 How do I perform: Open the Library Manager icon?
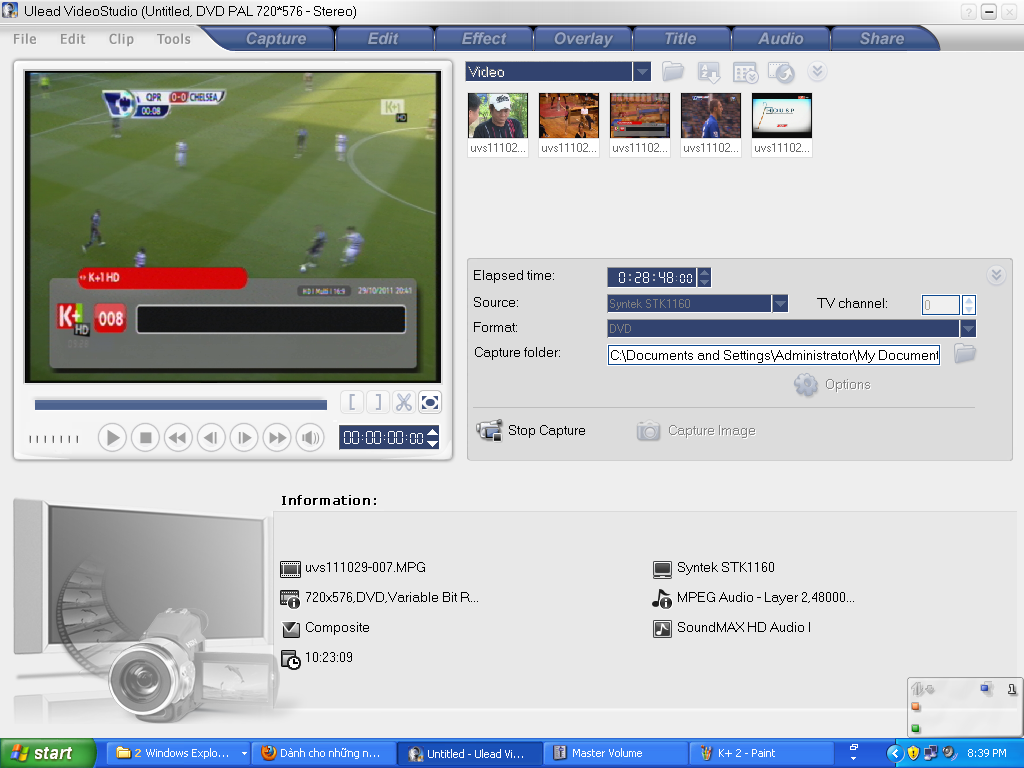(x=745, y=72)
